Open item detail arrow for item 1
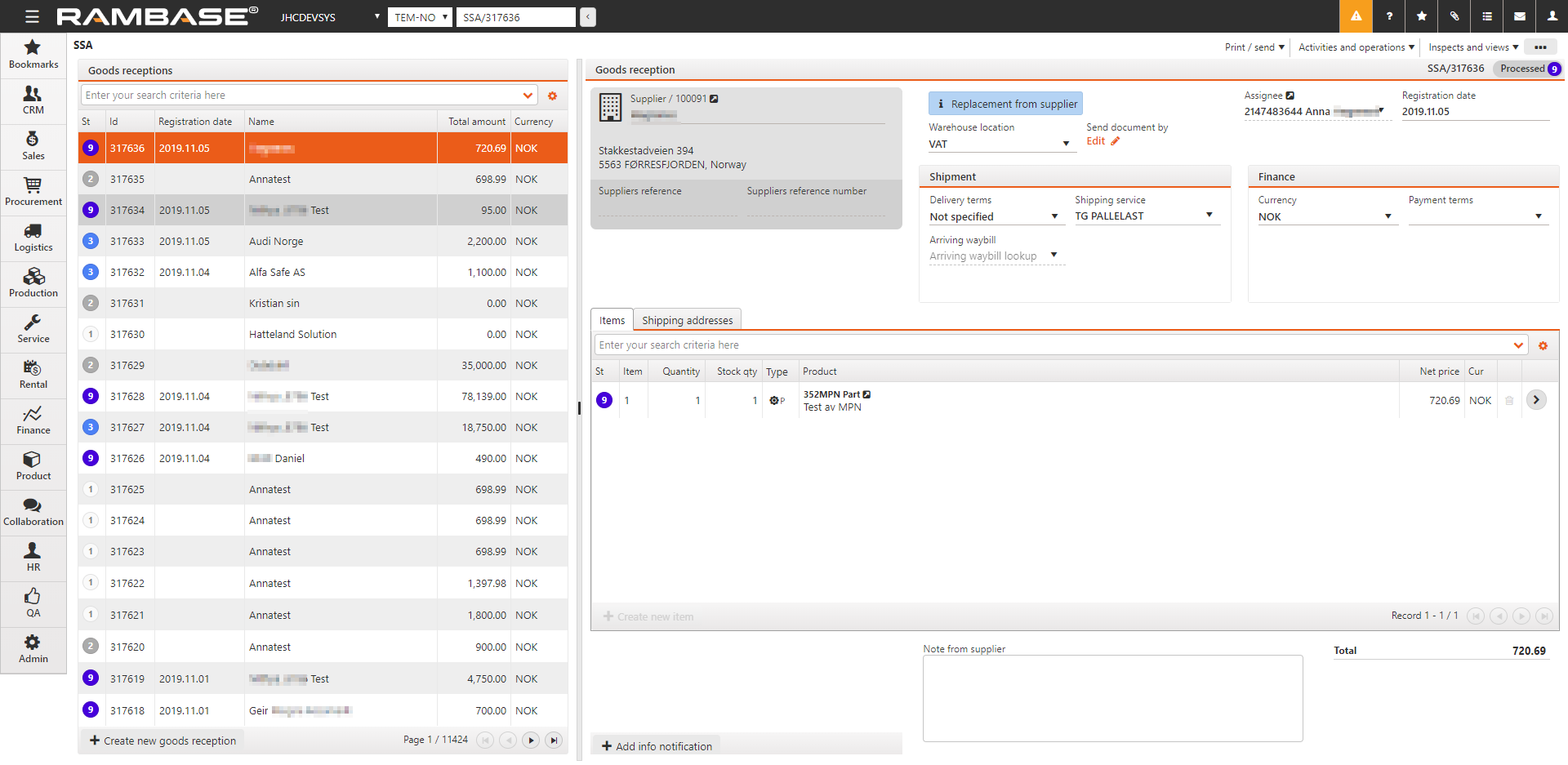This screenshot has width=1568, height=765. coord(1535,400)
